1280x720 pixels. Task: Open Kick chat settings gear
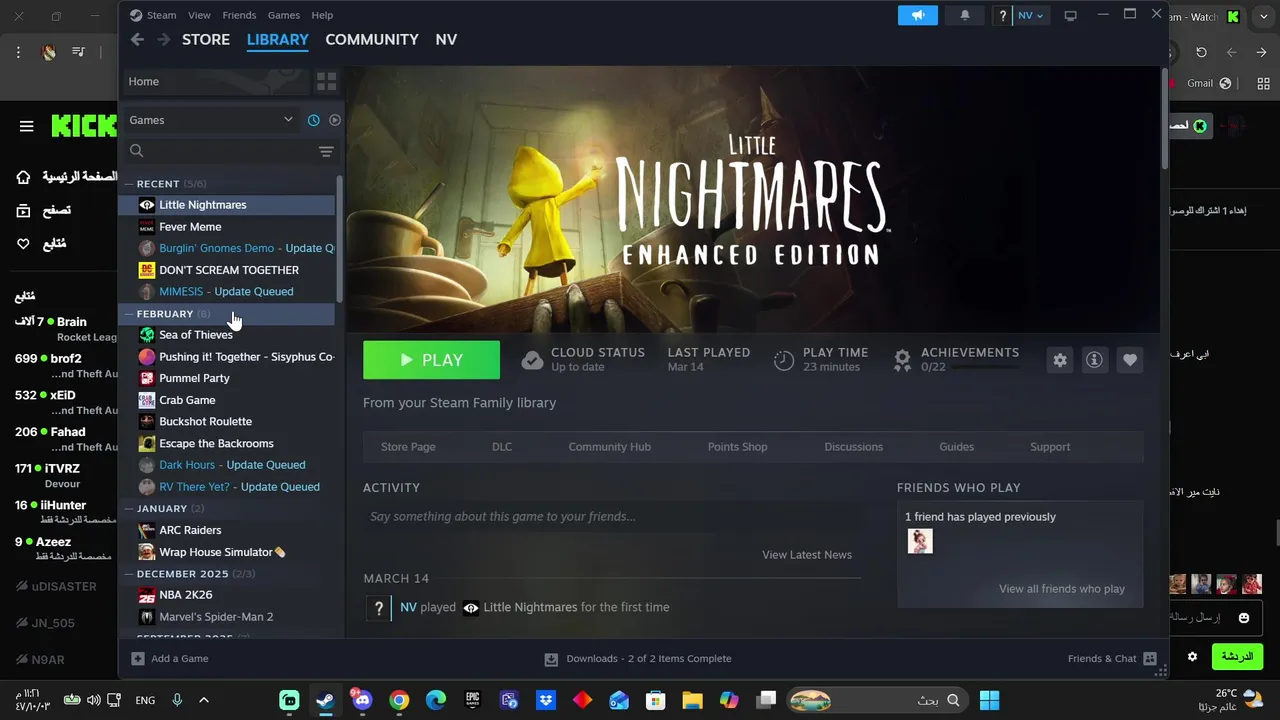click(x=1192, y=657)
